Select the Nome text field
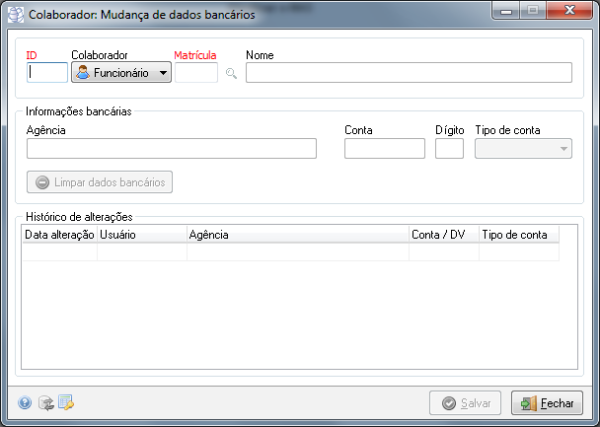 pos(408,72)
